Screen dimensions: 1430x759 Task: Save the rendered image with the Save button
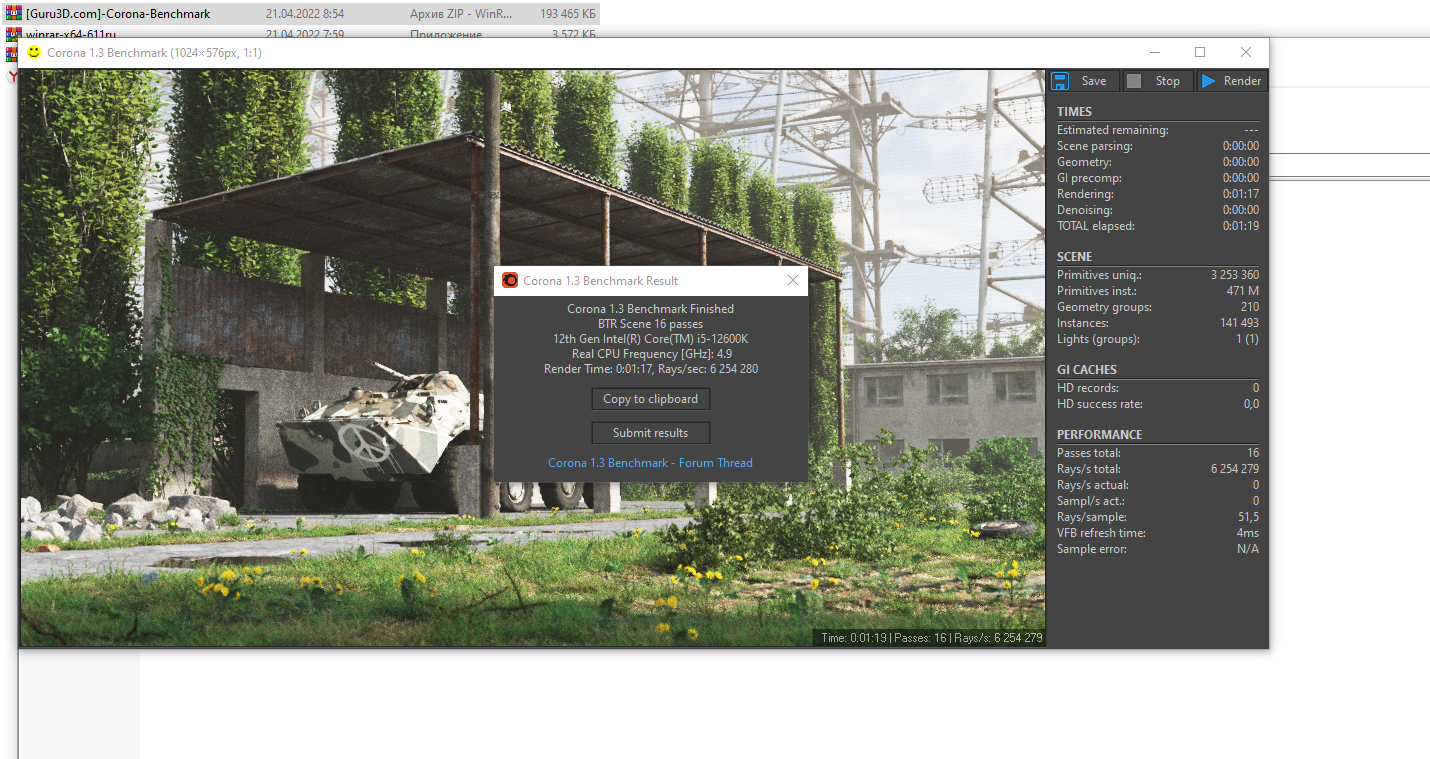click(x=1083, y=81)
